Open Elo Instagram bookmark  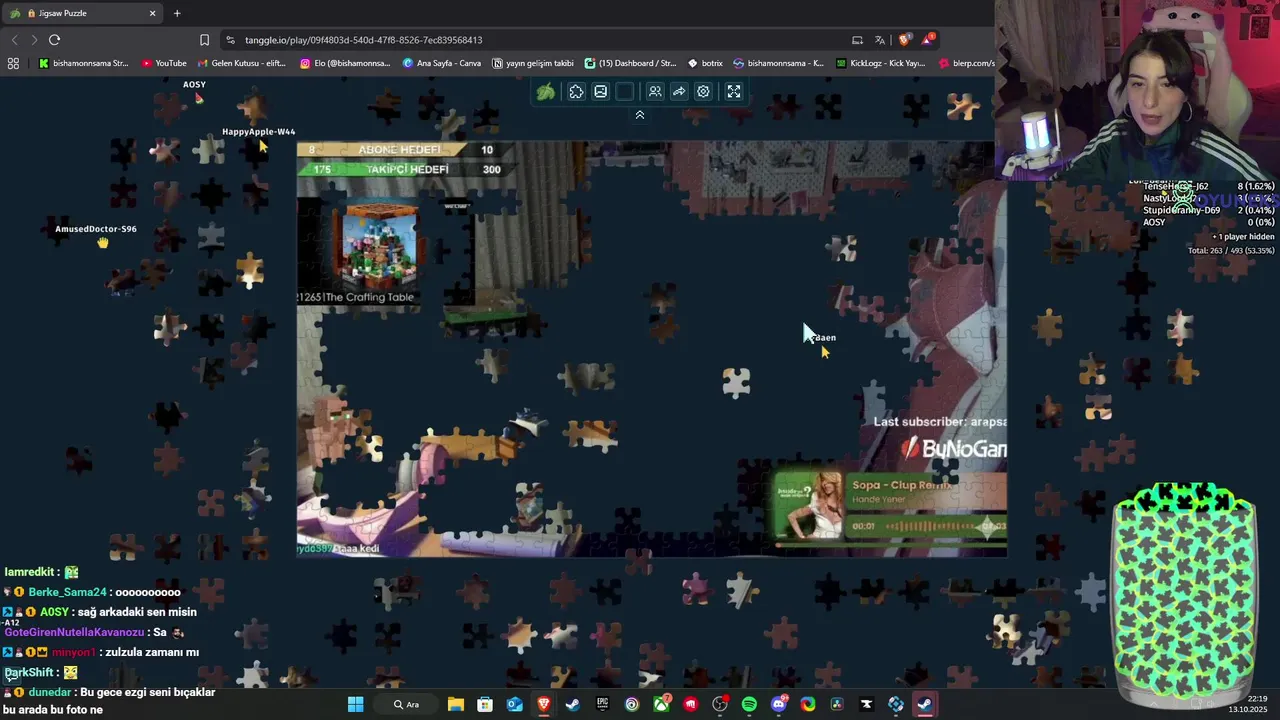(x=345, y=63)
